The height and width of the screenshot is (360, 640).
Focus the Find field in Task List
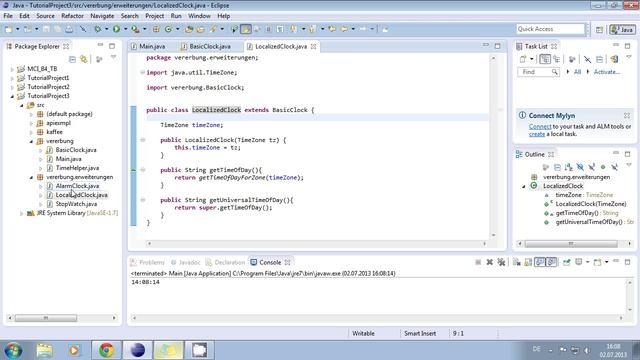(538, 72)
